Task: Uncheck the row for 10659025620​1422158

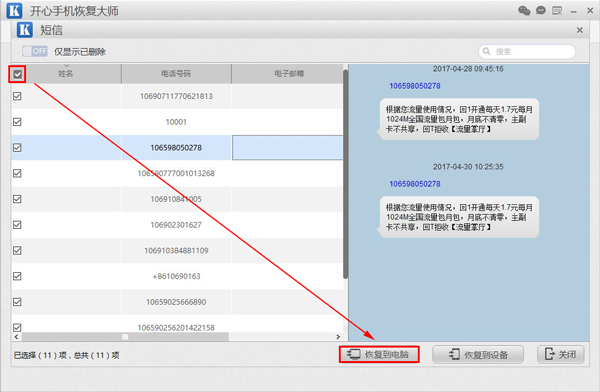Action: click(x=17, y=327)
